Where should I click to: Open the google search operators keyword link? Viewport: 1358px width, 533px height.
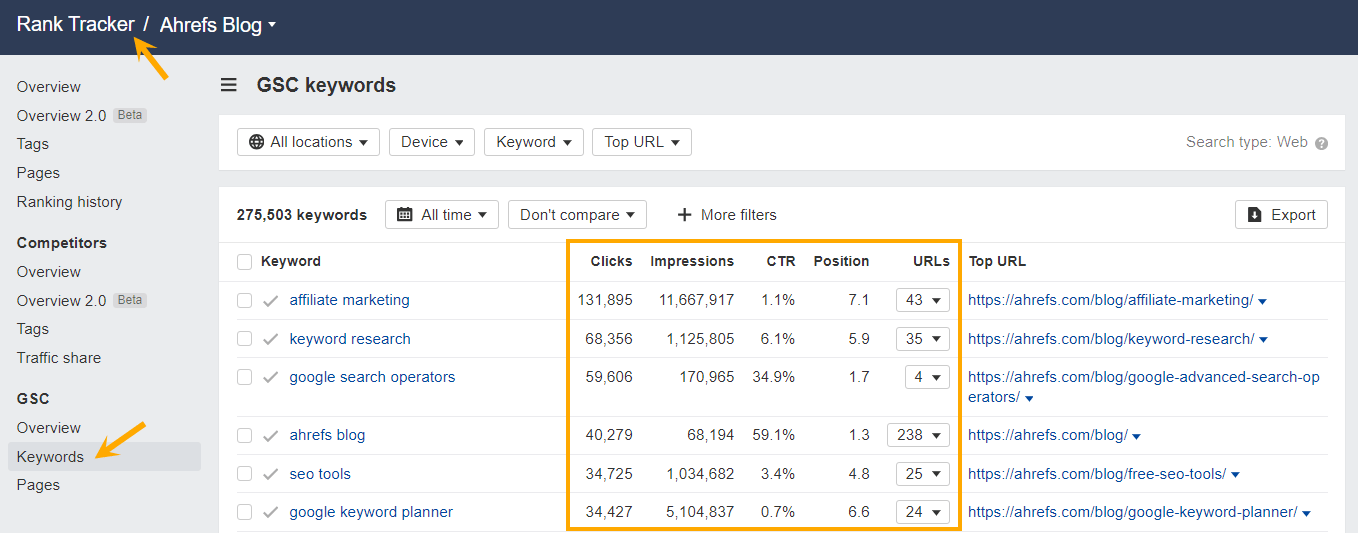372,377
